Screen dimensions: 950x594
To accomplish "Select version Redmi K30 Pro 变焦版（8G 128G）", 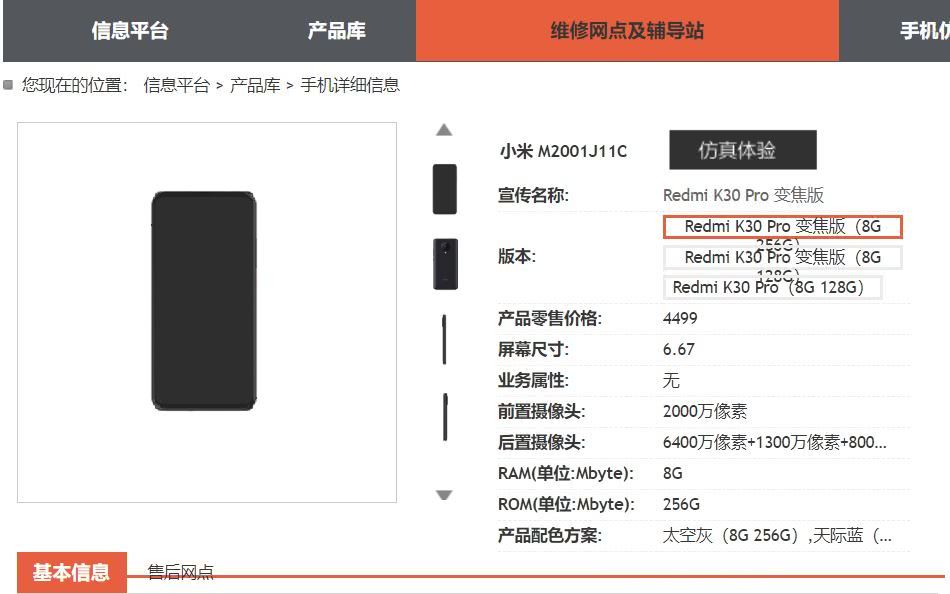I will coord(783,257).
